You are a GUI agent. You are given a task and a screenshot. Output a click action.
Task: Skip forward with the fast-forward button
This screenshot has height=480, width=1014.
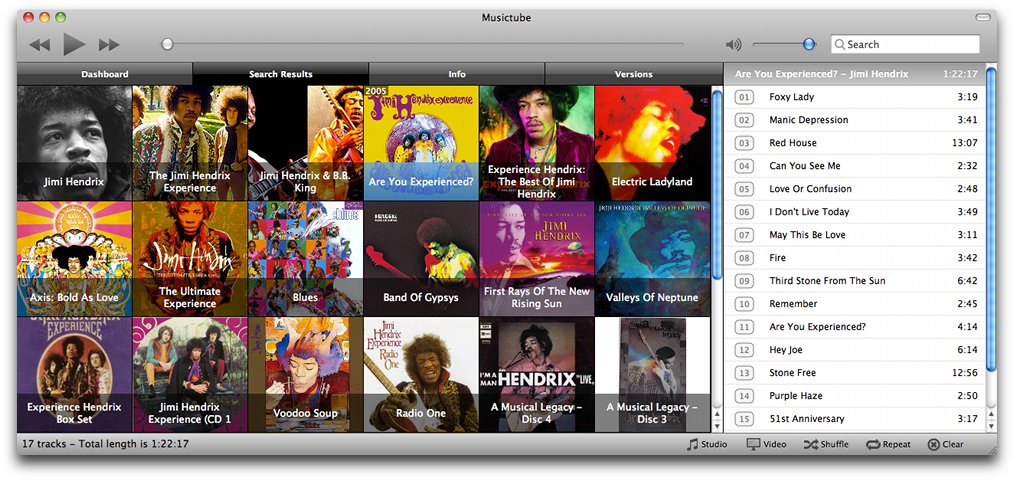(109, 45)
